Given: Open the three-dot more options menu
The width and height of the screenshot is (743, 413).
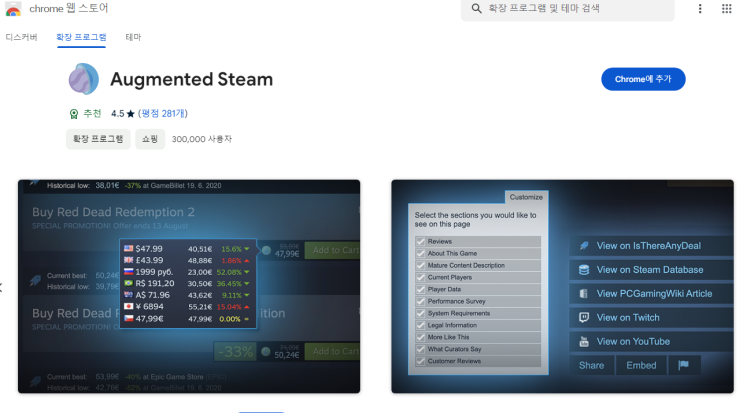Looking at the screenshot, I should pos(700,9).
